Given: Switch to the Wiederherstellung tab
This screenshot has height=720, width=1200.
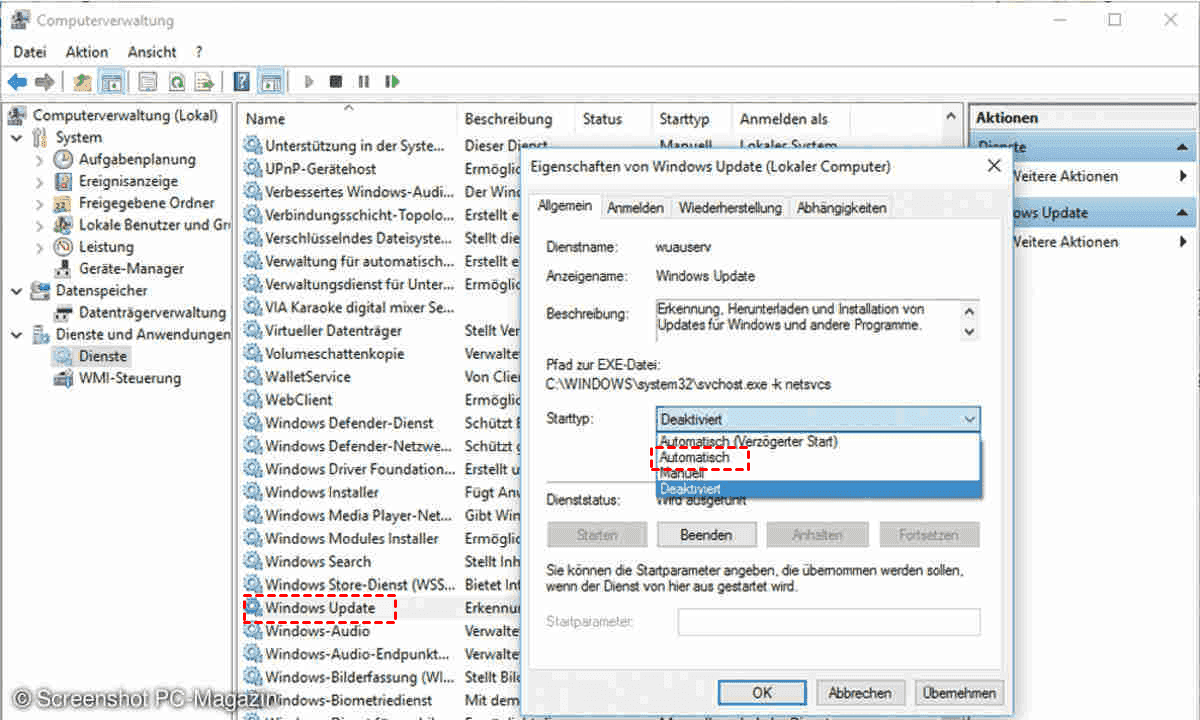Looking at the screenshot, I should pos(730,208).
